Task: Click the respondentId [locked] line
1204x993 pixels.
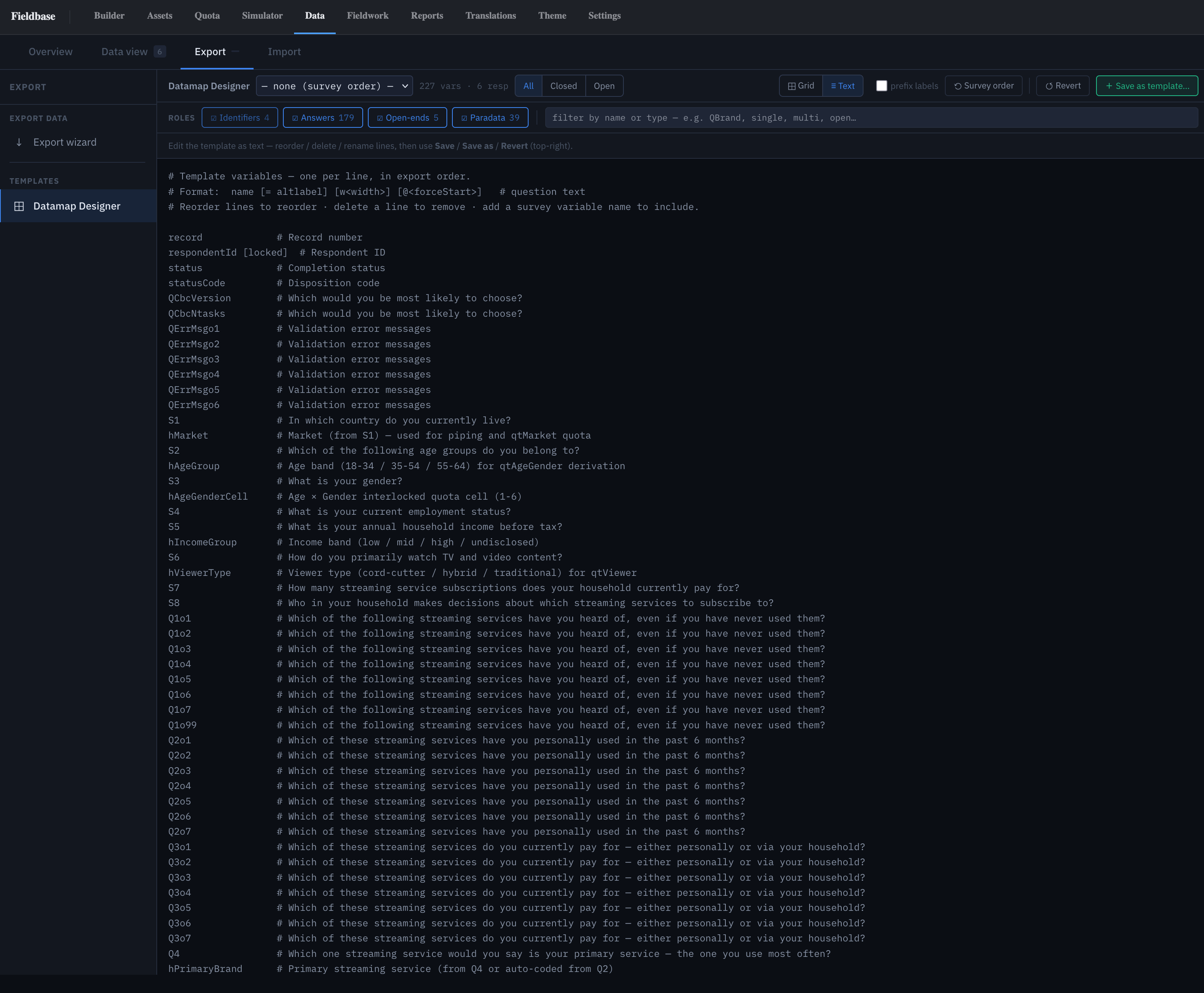Action: coord(277,252)
